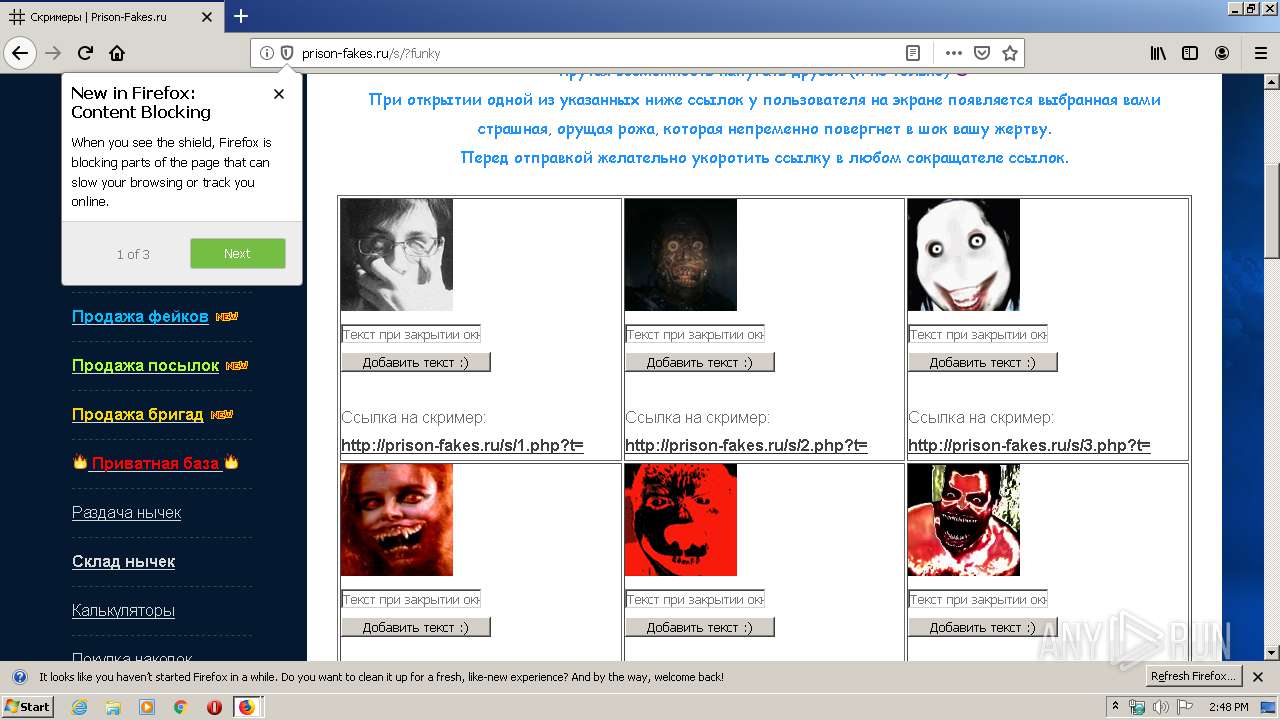Close the Prison-Fakes.ru tab

(208, 17)
